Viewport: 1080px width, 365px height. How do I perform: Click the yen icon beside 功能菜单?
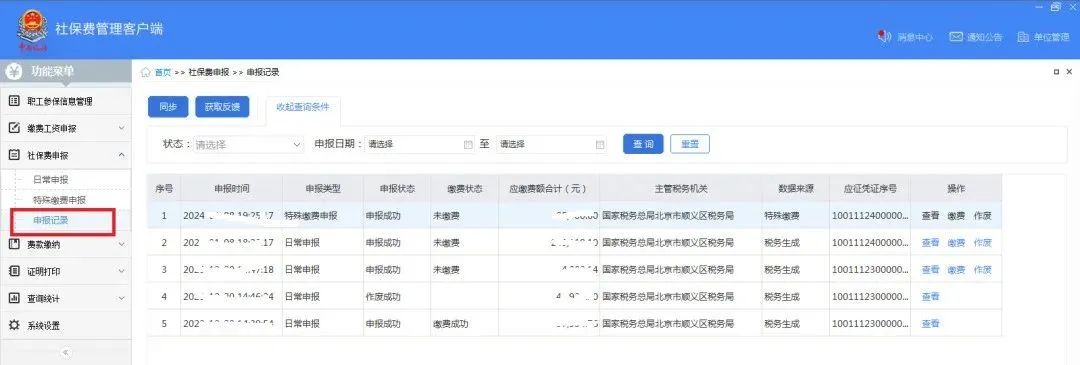click(x=14, y=71)
